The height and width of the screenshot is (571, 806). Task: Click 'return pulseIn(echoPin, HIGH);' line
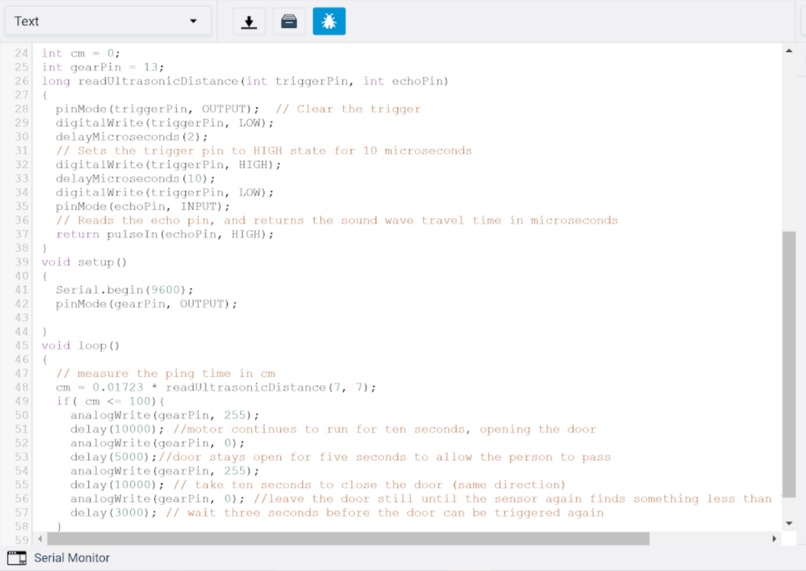164,234
